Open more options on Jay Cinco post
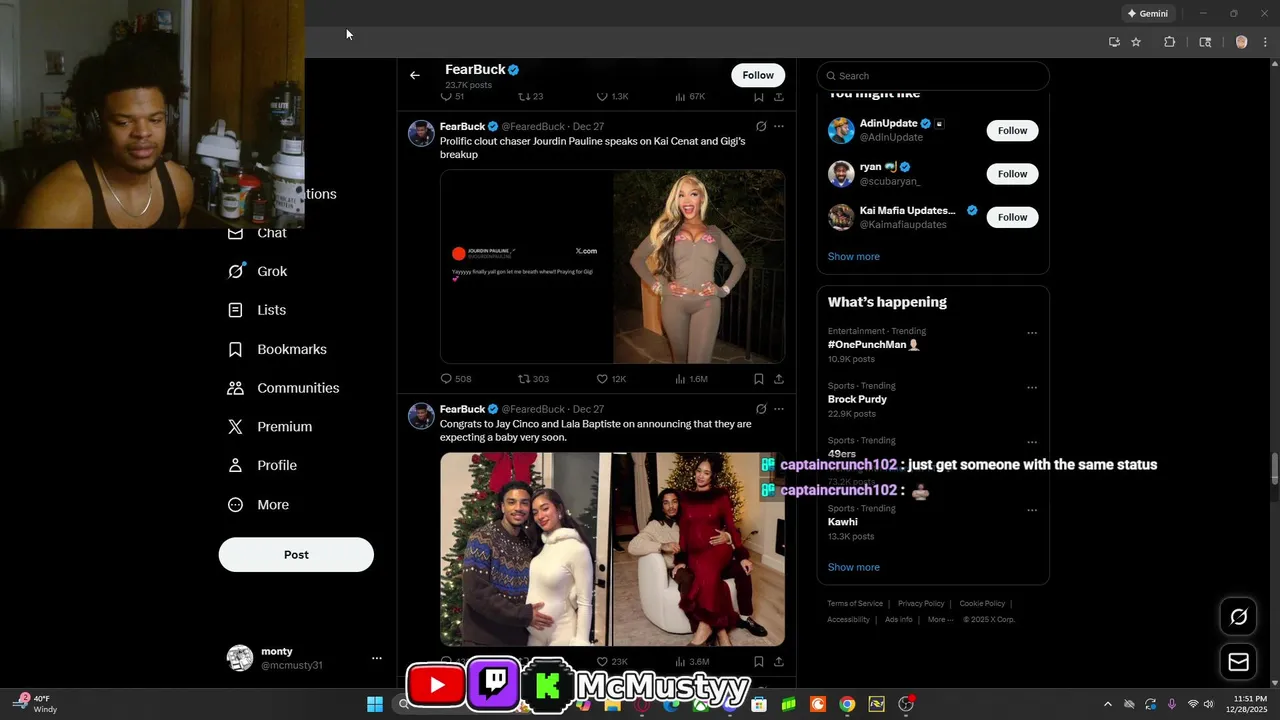Viewport: 1280px width, 720px height. tap(779, 409)
